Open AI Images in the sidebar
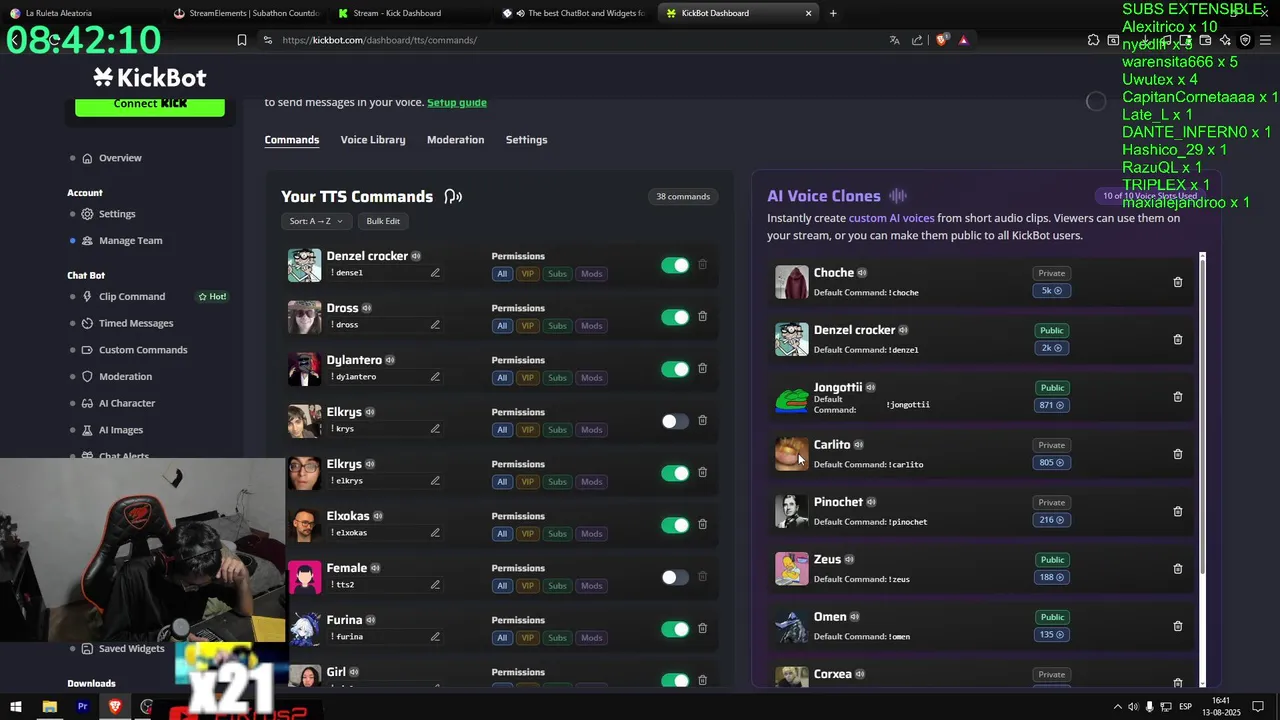Screen dimensions: 1280x720 (120, 430)
